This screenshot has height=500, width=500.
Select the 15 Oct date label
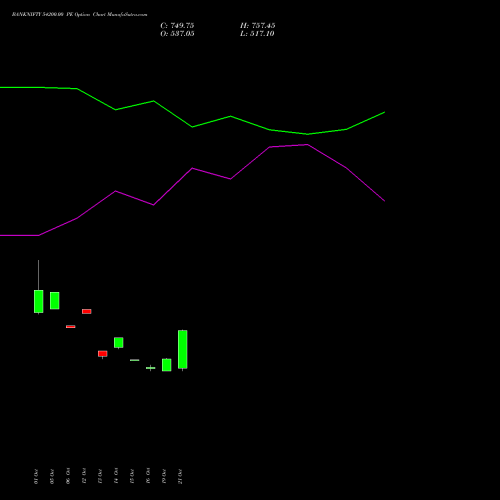point(132,476)
